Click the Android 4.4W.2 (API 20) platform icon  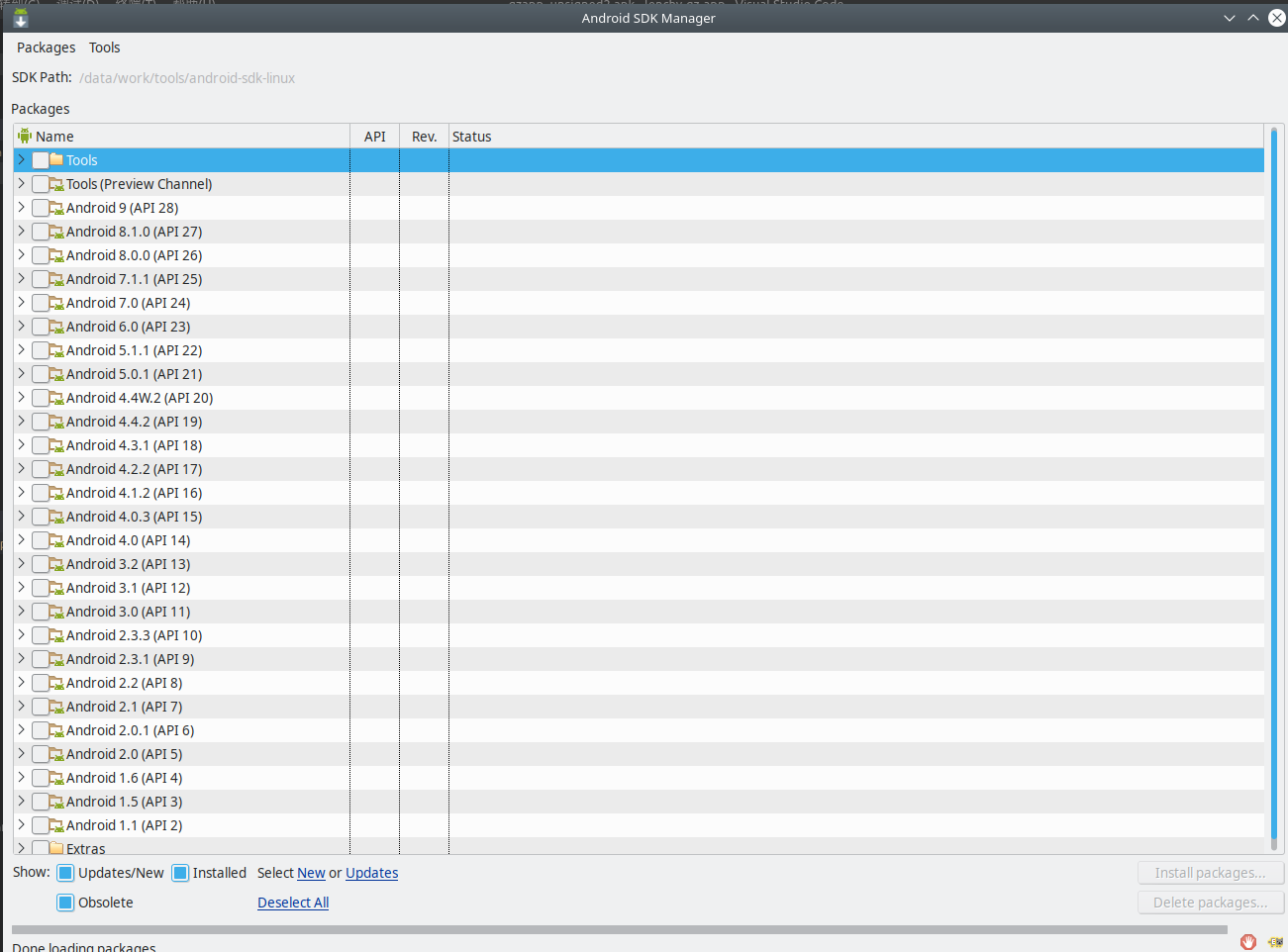pyautogui.click(x=56, y=398)
